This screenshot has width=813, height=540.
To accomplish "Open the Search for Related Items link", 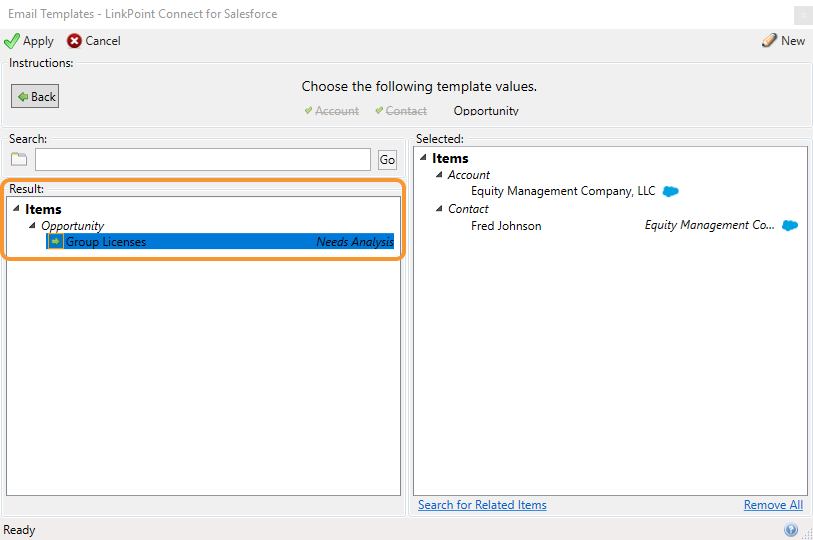I will click(x=482, y=505).
